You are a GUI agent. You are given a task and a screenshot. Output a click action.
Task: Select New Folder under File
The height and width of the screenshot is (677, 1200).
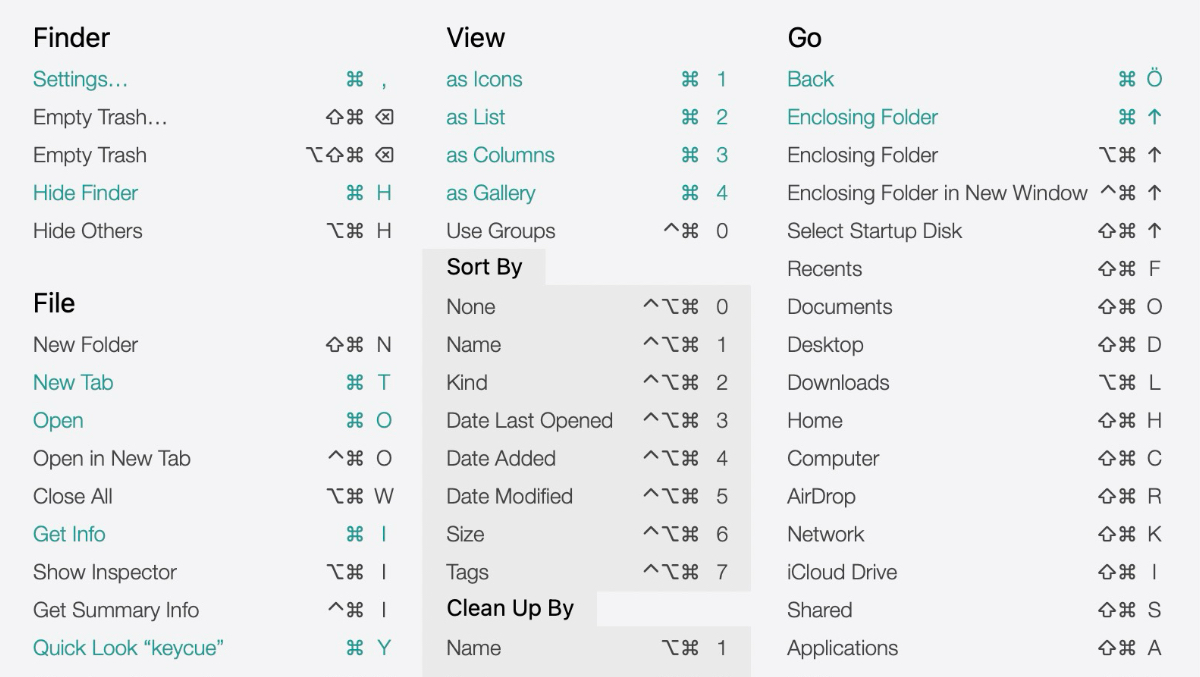click(x=85, y=345)
